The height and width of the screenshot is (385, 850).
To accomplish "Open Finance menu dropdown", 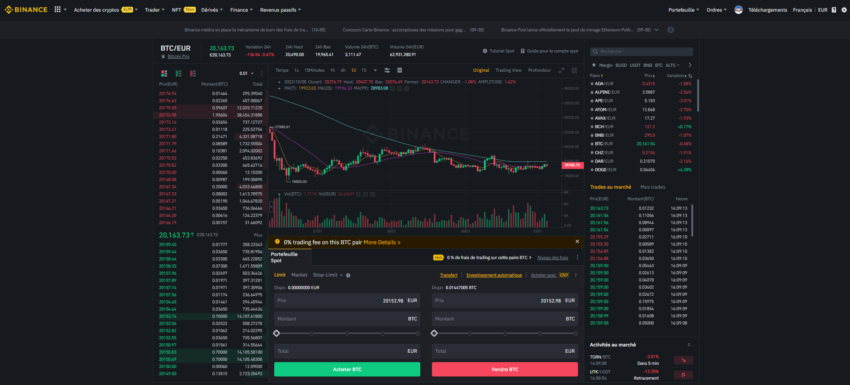I will click(x=241, y=10).
